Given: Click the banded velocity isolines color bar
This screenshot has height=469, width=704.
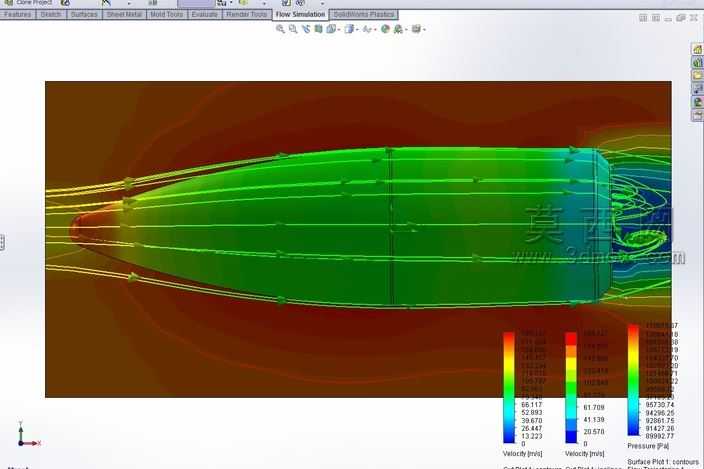Looking at the screenshot, I should click(571, 388).
